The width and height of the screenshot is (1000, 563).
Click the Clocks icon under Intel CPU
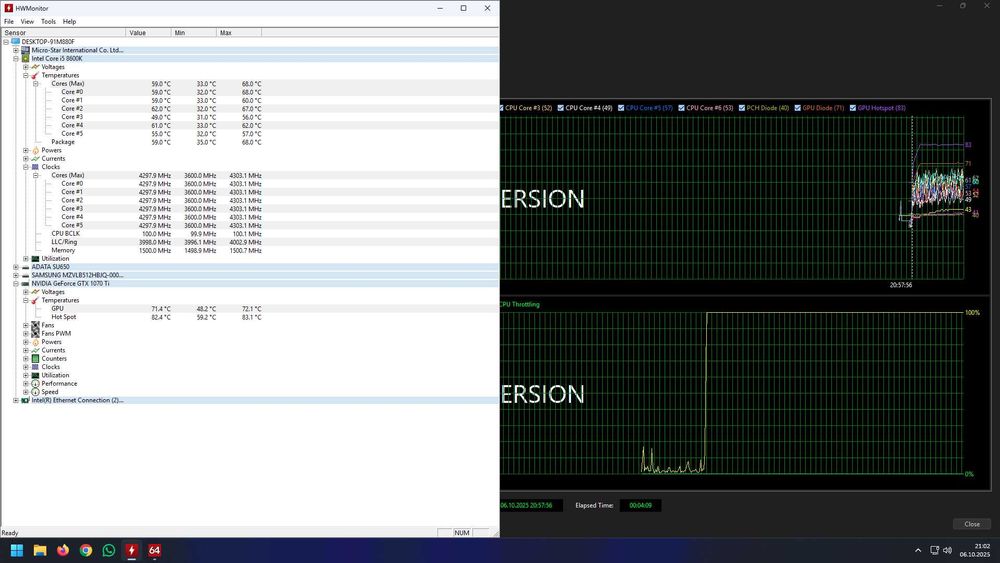coord(36,167)
